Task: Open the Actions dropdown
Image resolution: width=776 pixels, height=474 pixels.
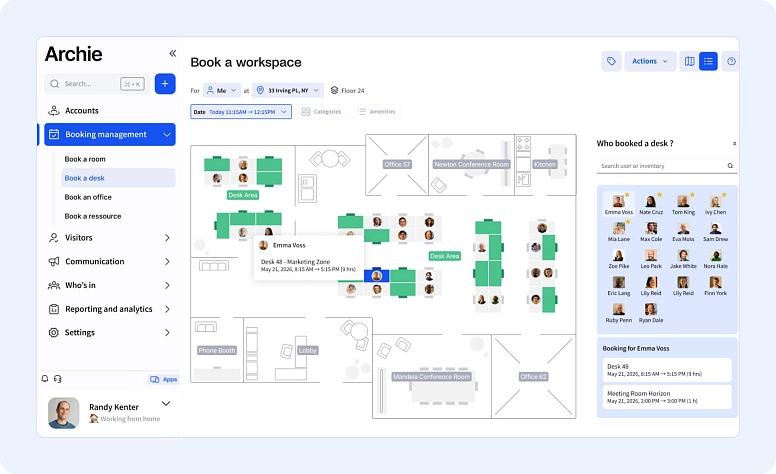Action: tap(650, 62)
